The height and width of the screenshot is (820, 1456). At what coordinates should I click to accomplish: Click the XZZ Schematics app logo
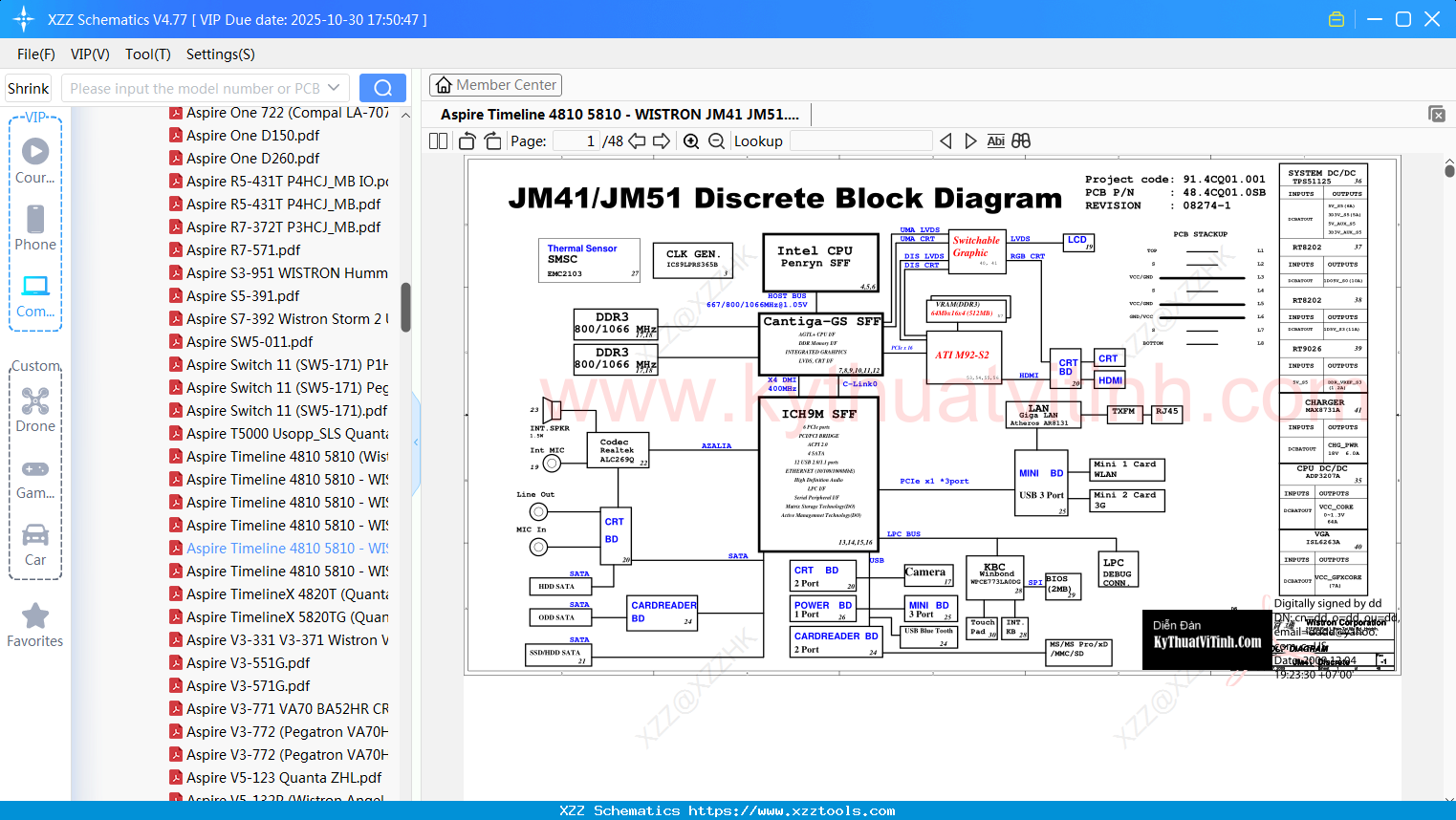23,19
